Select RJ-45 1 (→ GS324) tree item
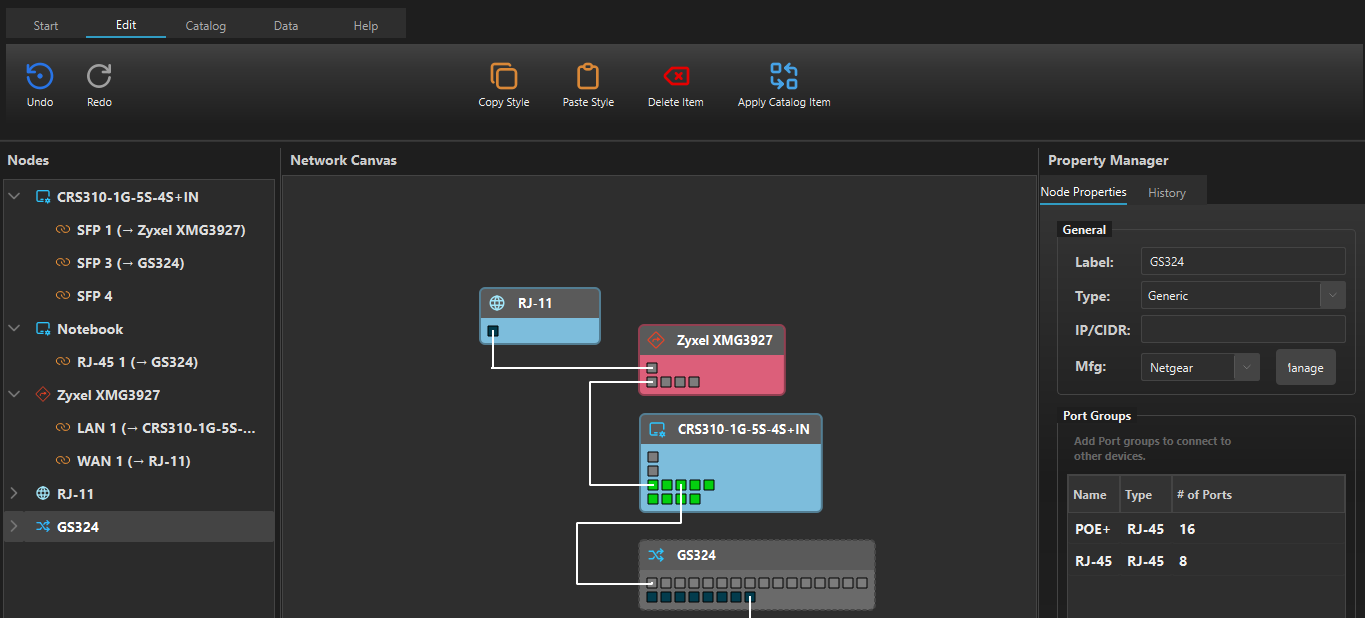The height and width of the screenshot is (618, 1365). pos(137,362)
